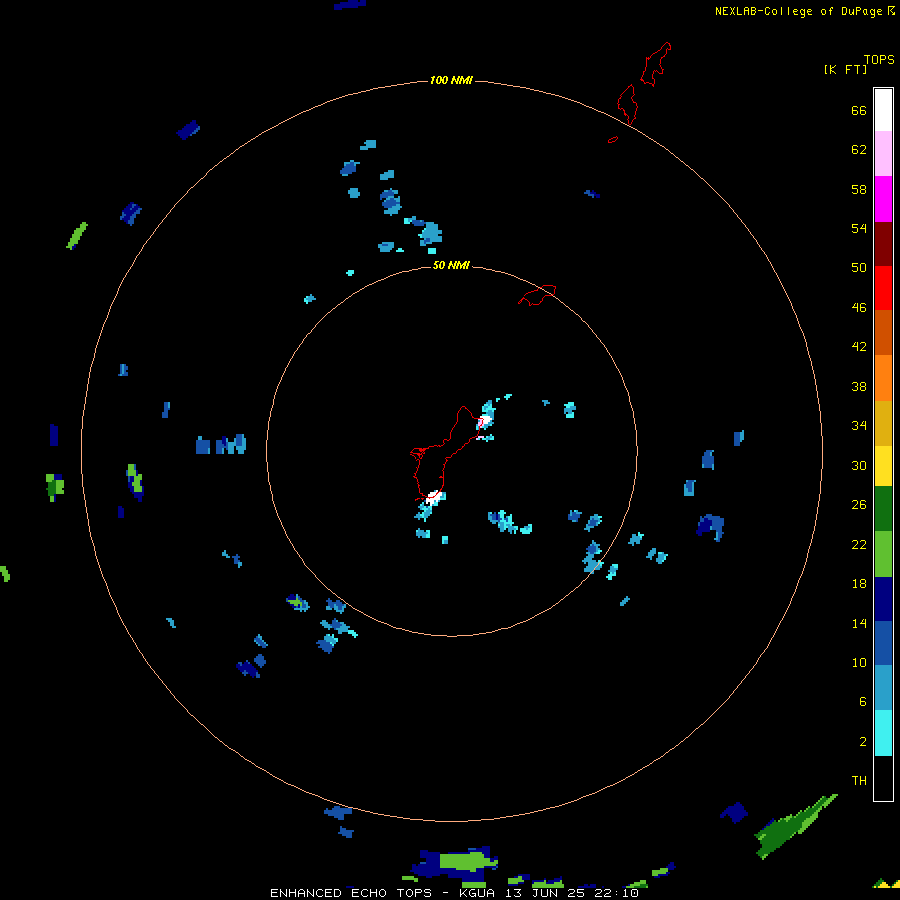This screenshot has height=900, width=900.
Task: Click the legend value 42
Action: [859, 347]
